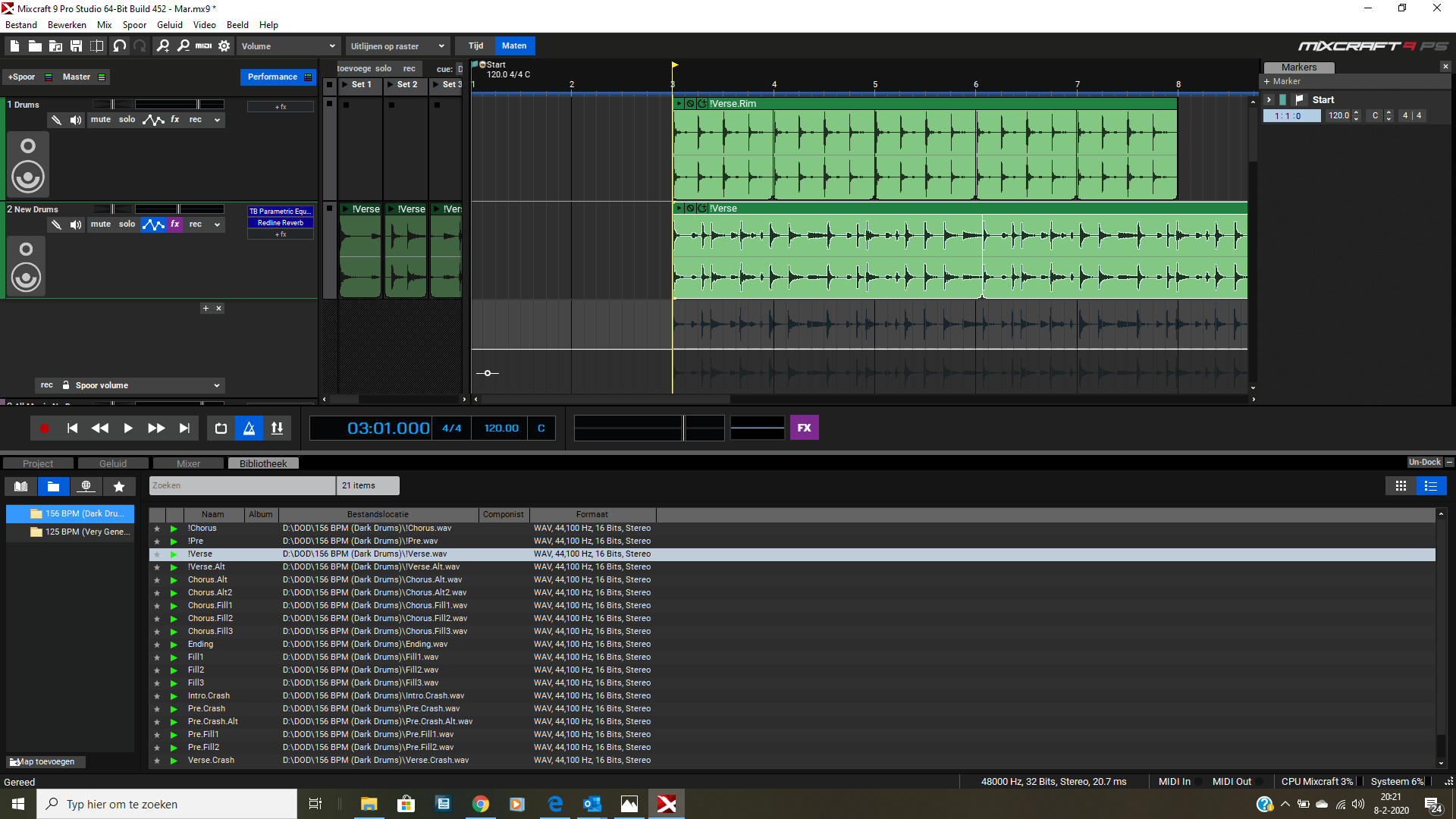Image resolution: width=1456 pixels, height=819 pixels.
Task: Switch to the Geluid bottom tab
Action: pyautogui.click(x=113, y=463)
